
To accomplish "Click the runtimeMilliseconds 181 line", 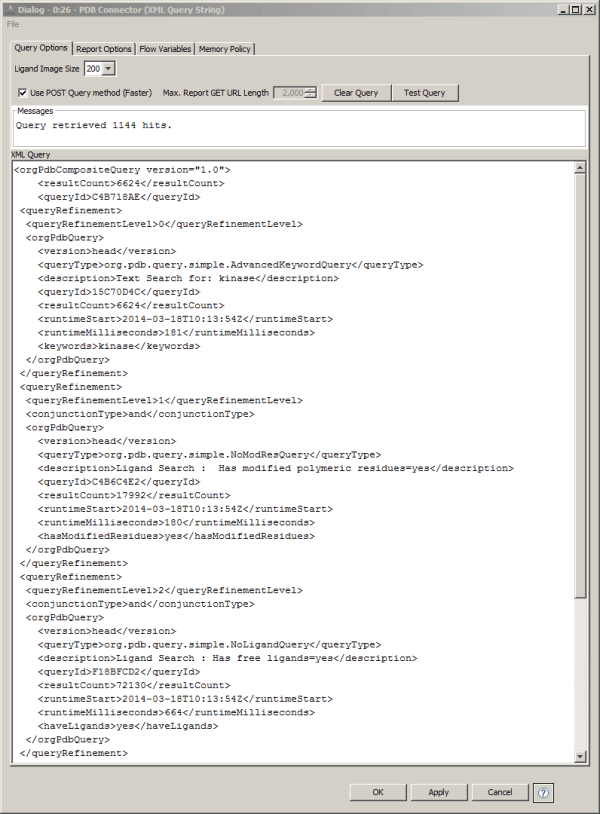I will 176,332.
